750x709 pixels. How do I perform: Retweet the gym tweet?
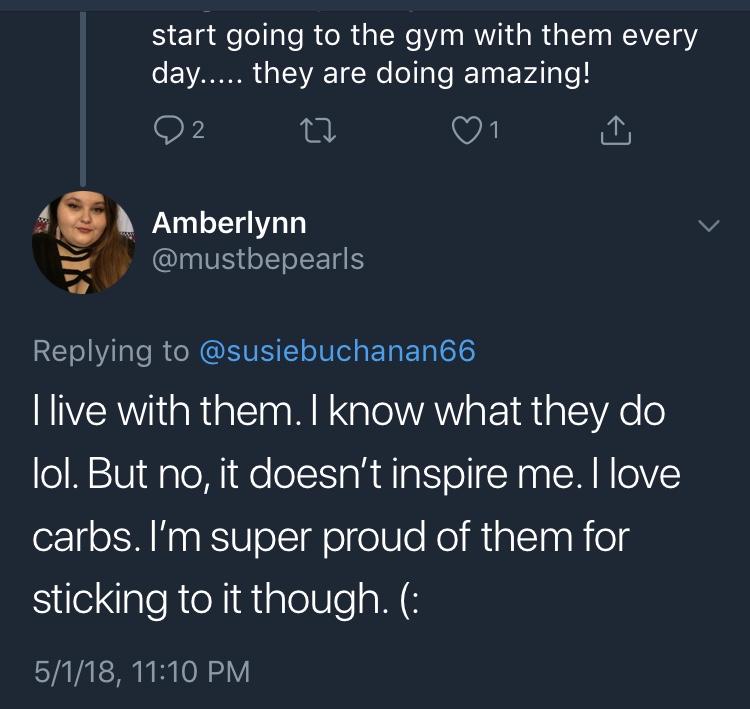(318, 131)
